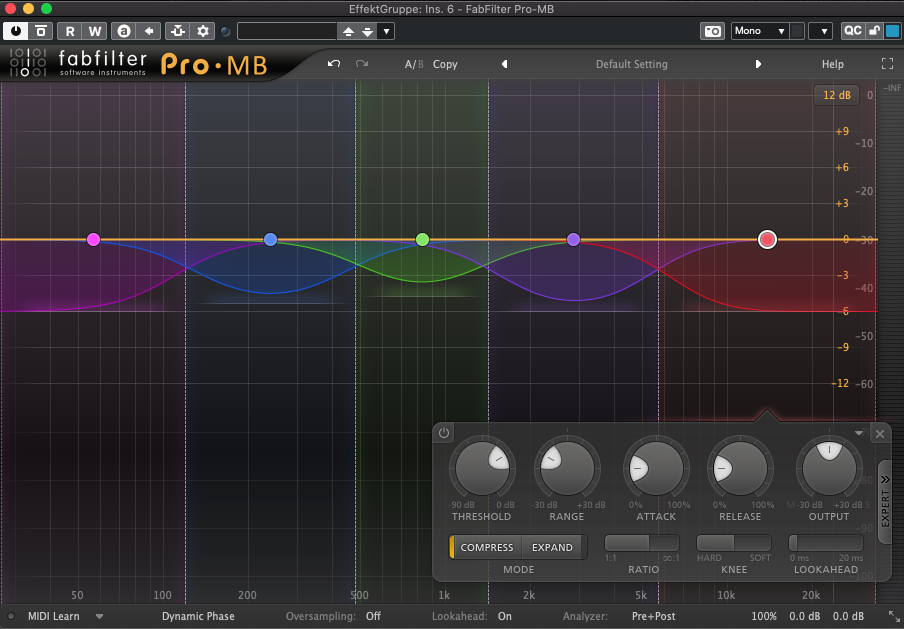Close the band controls panel
This screenshot has height=629, width=904.
coord(880,434)
